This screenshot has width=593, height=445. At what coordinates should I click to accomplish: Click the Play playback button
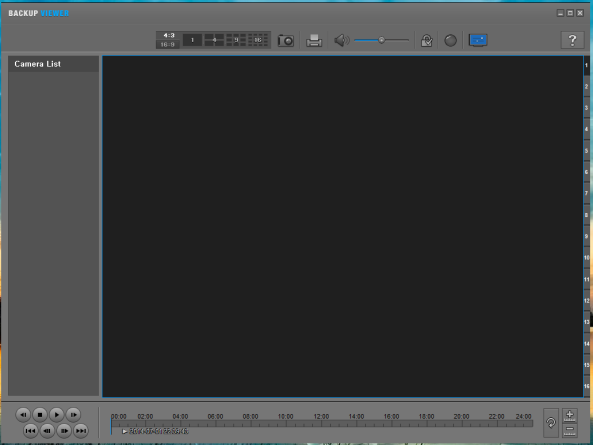click(57, 415)
